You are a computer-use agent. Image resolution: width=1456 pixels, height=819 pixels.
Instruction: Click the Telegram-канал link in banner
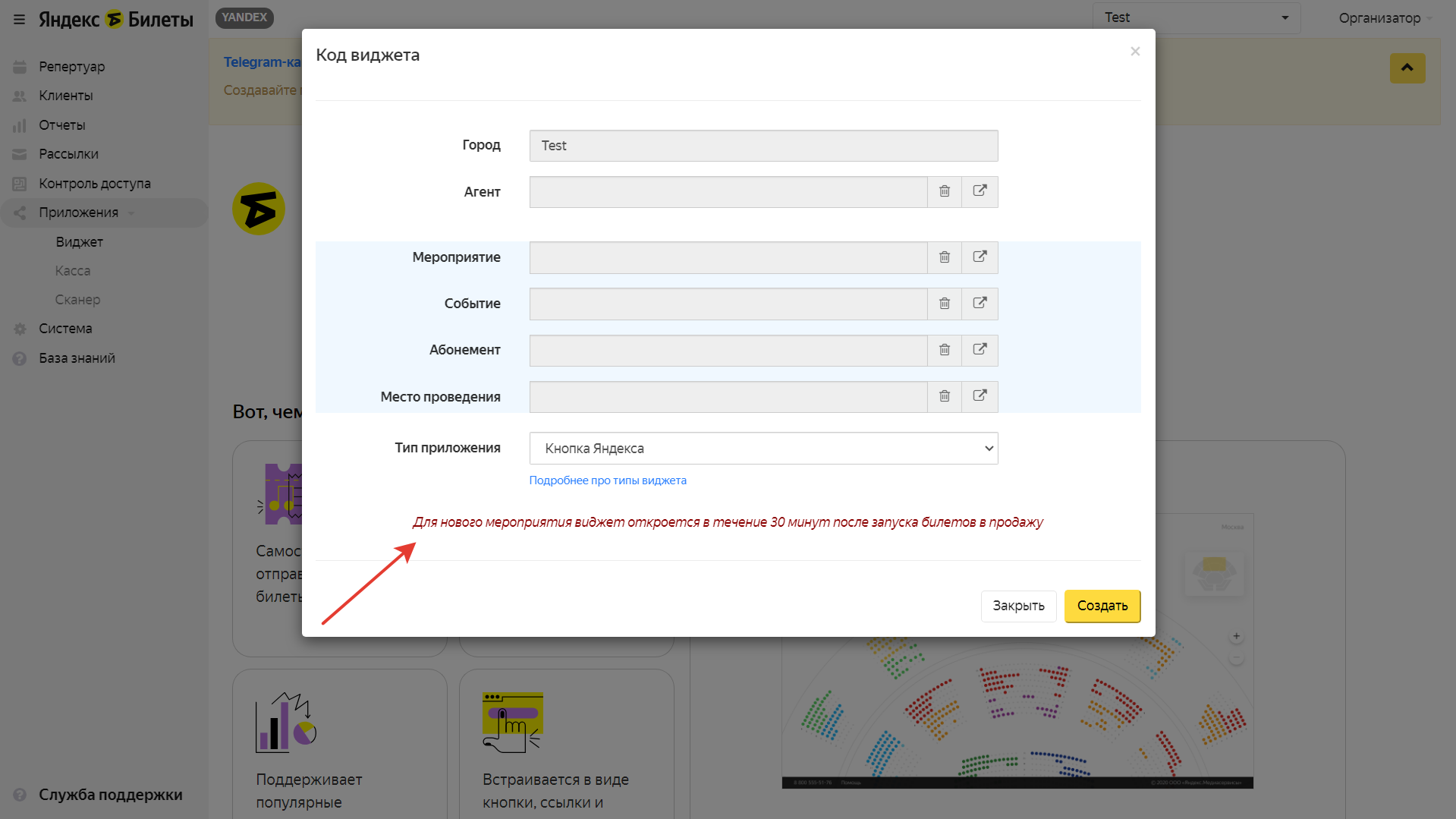[x=263, y=62]
